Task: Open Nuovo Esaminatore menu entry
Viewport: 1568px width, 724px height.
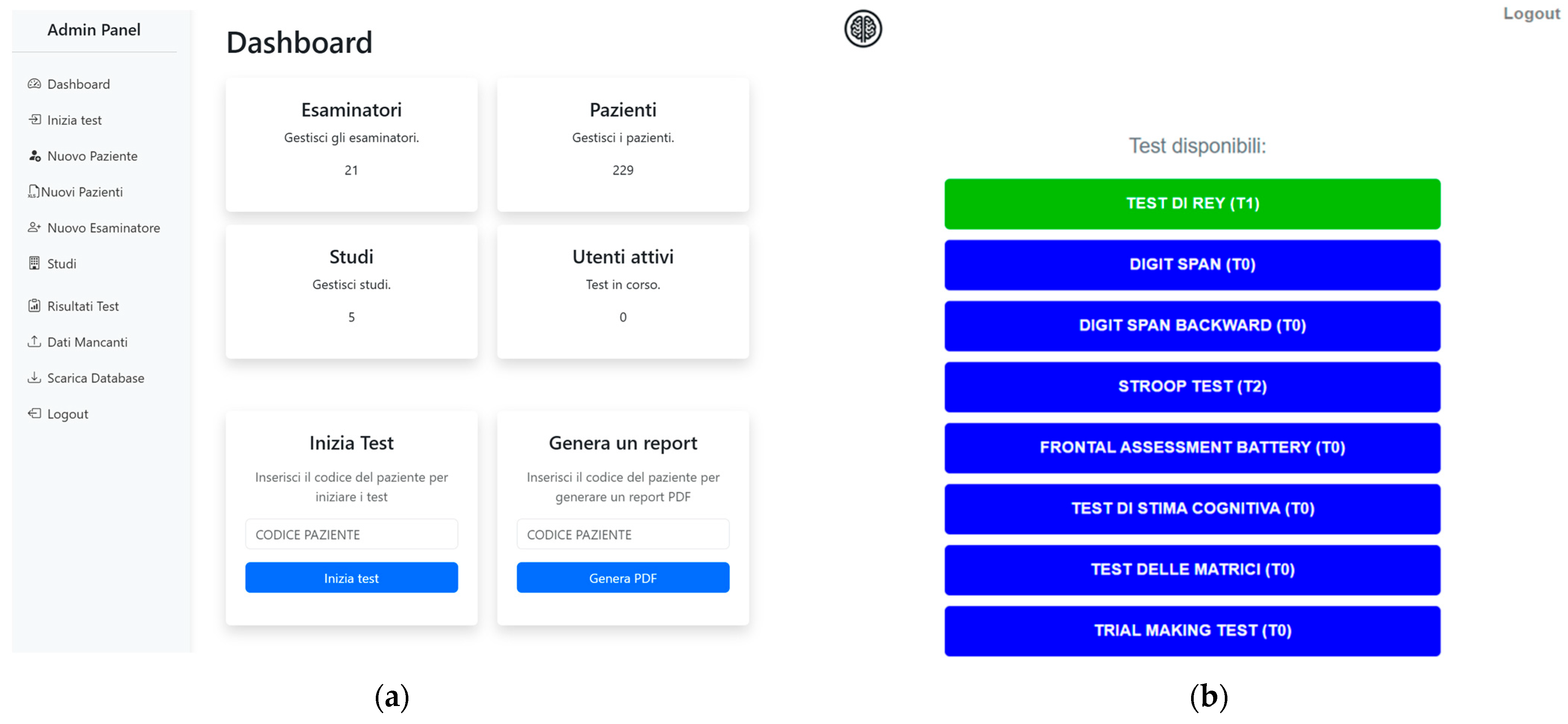Action: coord(103,228)
